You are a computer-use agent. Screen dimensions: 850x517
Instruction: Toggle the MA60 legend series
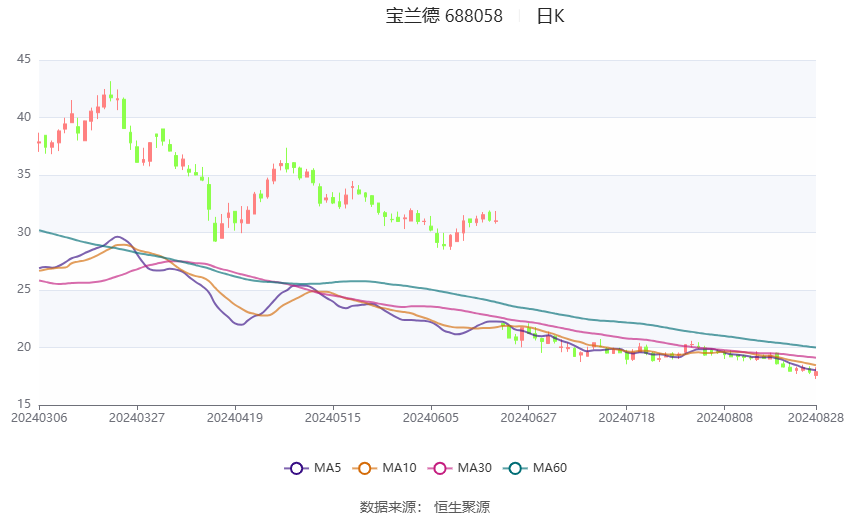tap(536, 468)
